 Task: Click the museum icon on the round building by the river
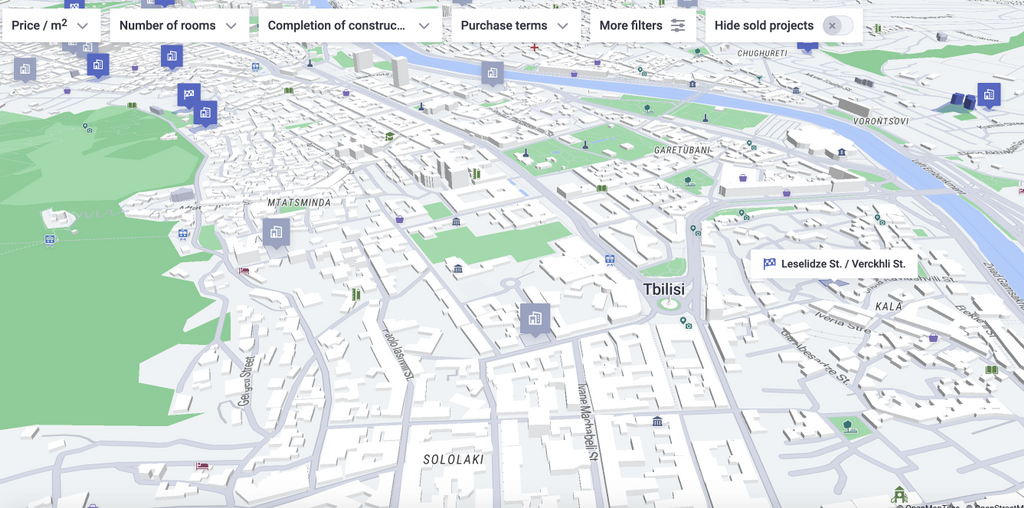[x=842, y=152]
